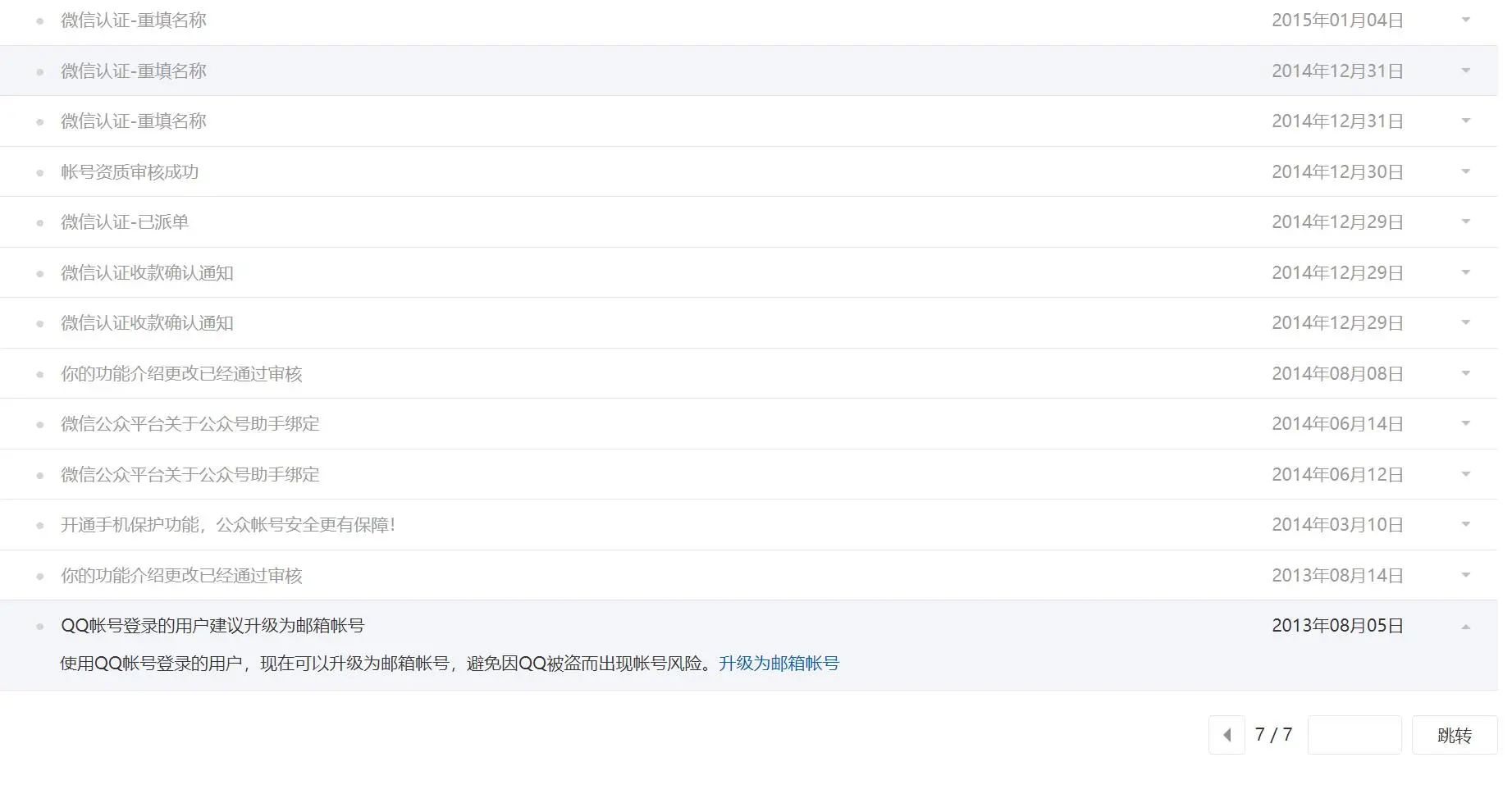Open 微信公众平台关于公众号助手绑定 dated 2014年06月12日
Image resolution: width=1512 pixels, height=794 pixels.
point(190,475)
